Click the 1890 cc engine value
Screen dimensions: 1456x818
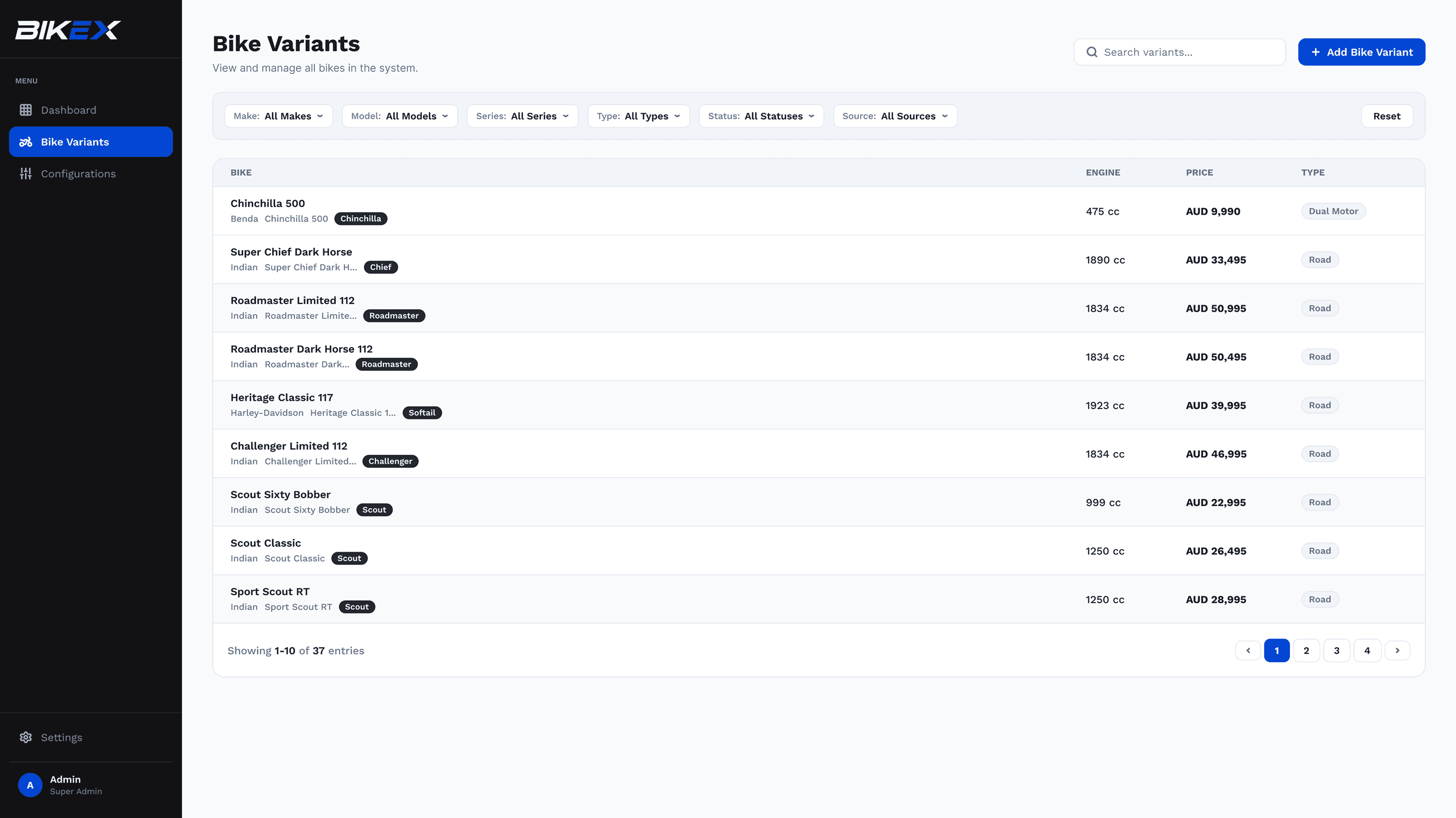[x=1105, y=260]
